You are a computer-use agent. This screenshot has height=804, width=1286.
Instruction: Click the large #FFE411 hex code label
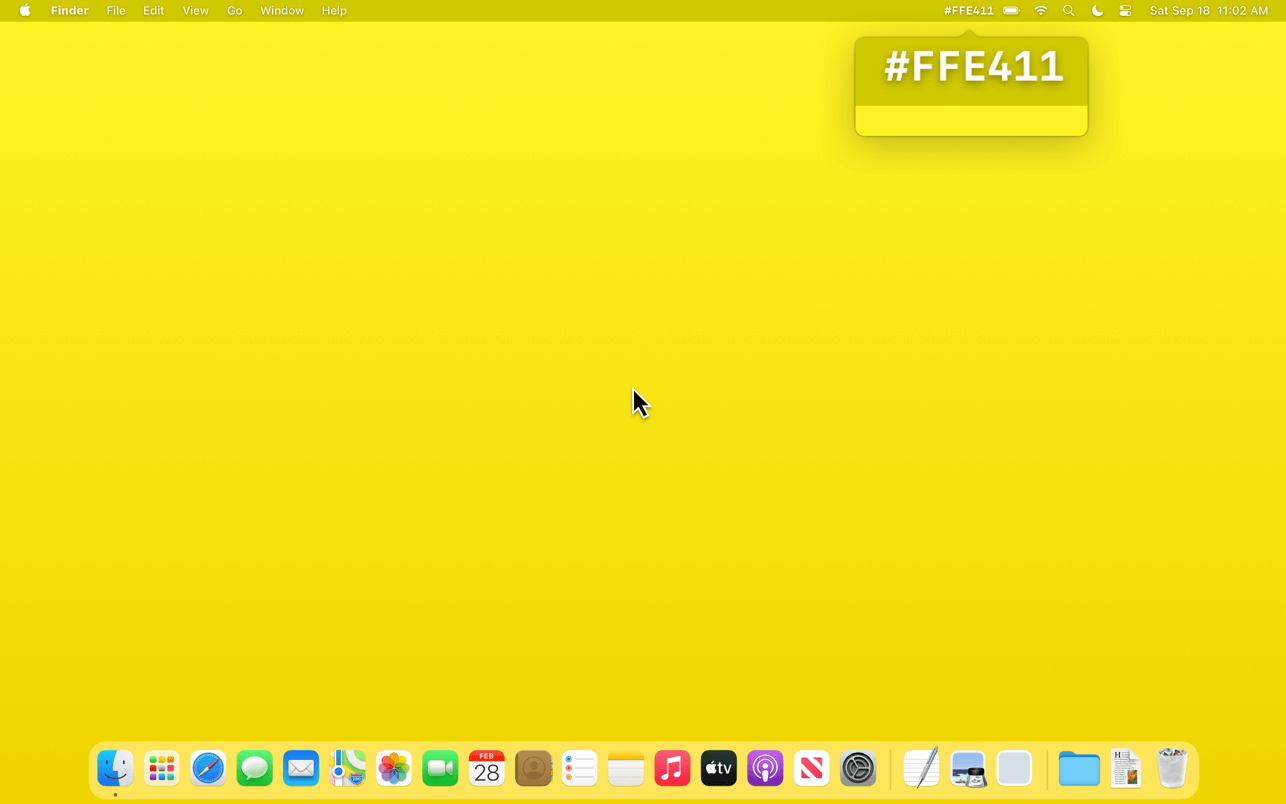973,67
